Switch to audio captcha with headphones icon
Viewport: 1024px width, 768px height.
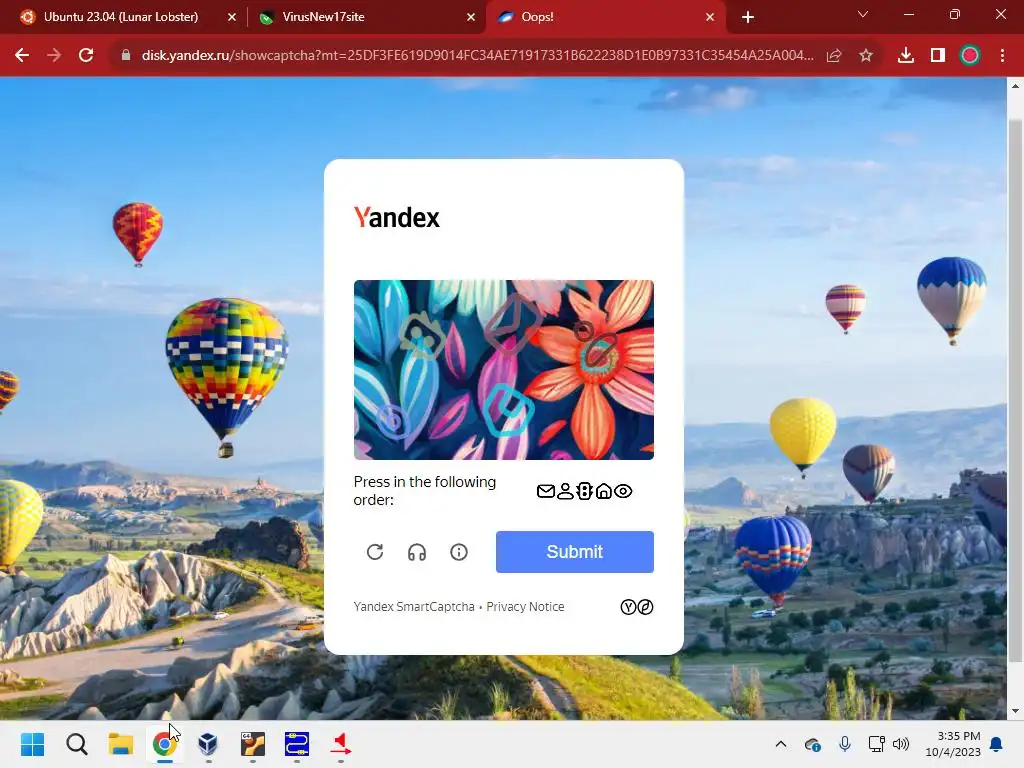417,552
